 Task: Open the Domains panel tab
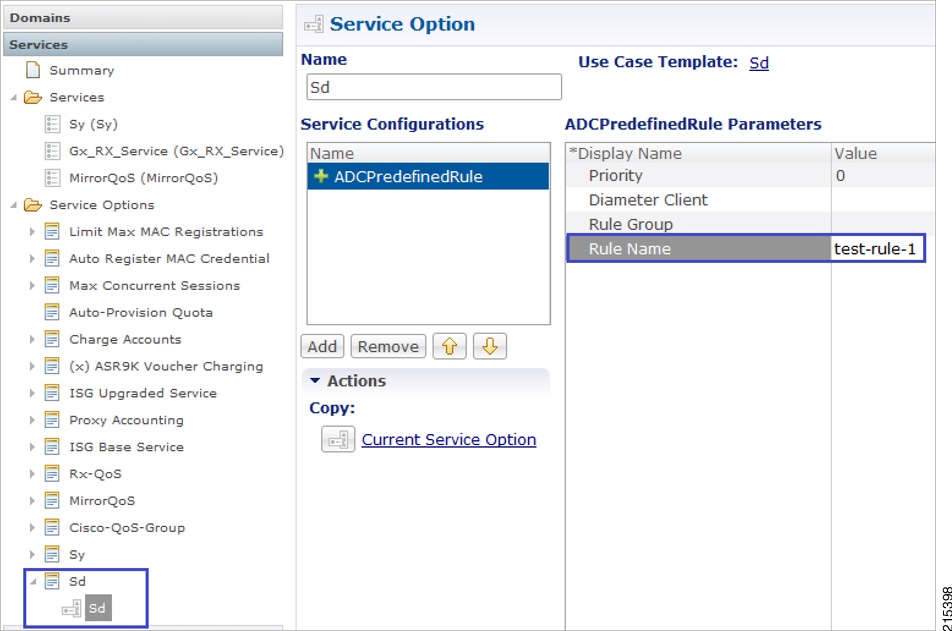click(x=143, y=18)
